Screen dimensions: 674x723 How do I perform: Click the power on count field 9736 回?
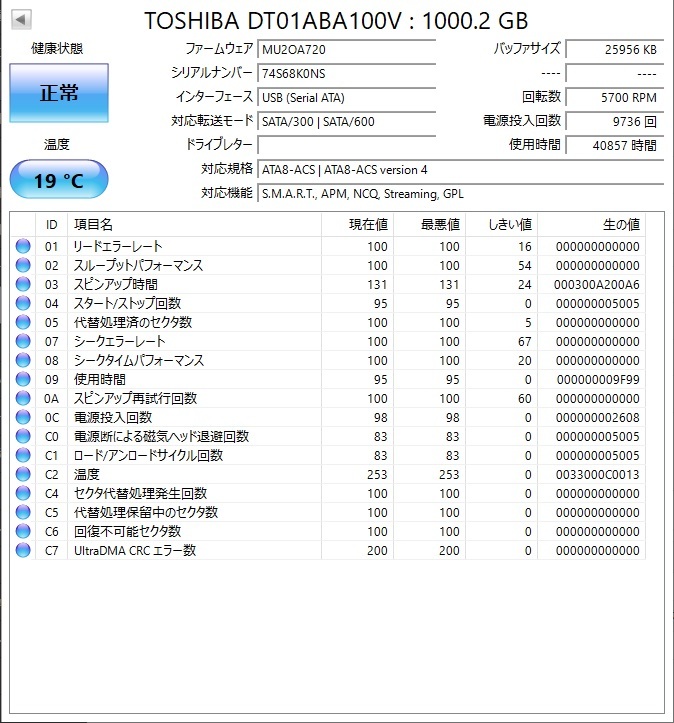click(615, 121)
